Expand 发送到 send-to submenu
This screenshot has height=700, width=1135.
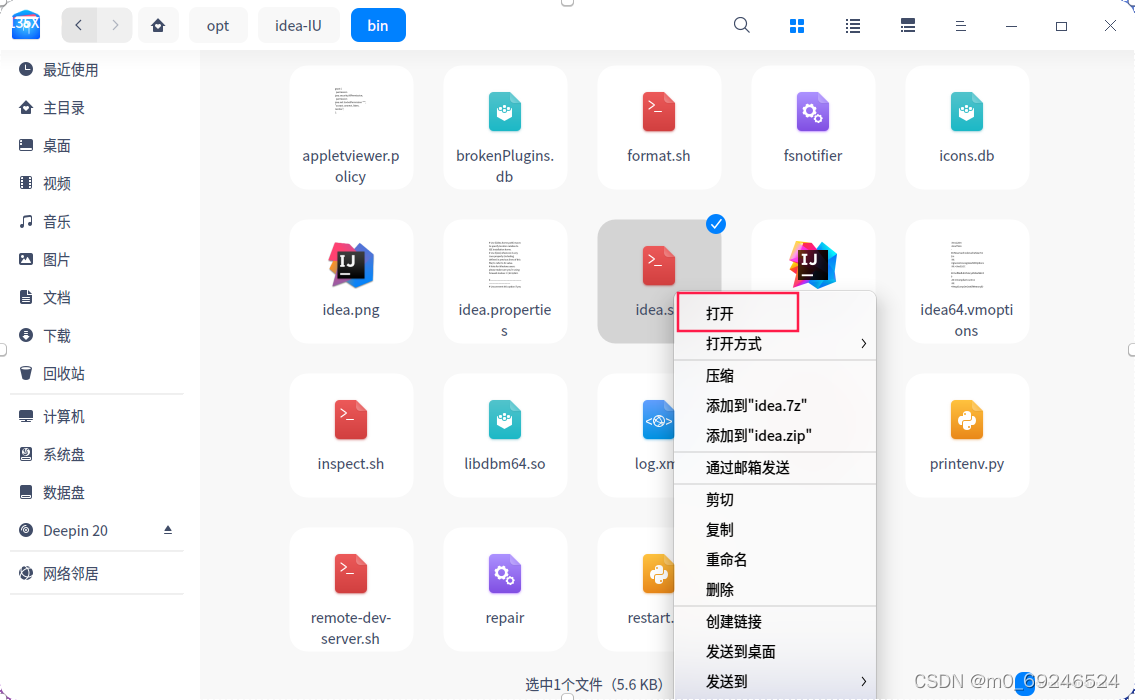tap(775, 682)
